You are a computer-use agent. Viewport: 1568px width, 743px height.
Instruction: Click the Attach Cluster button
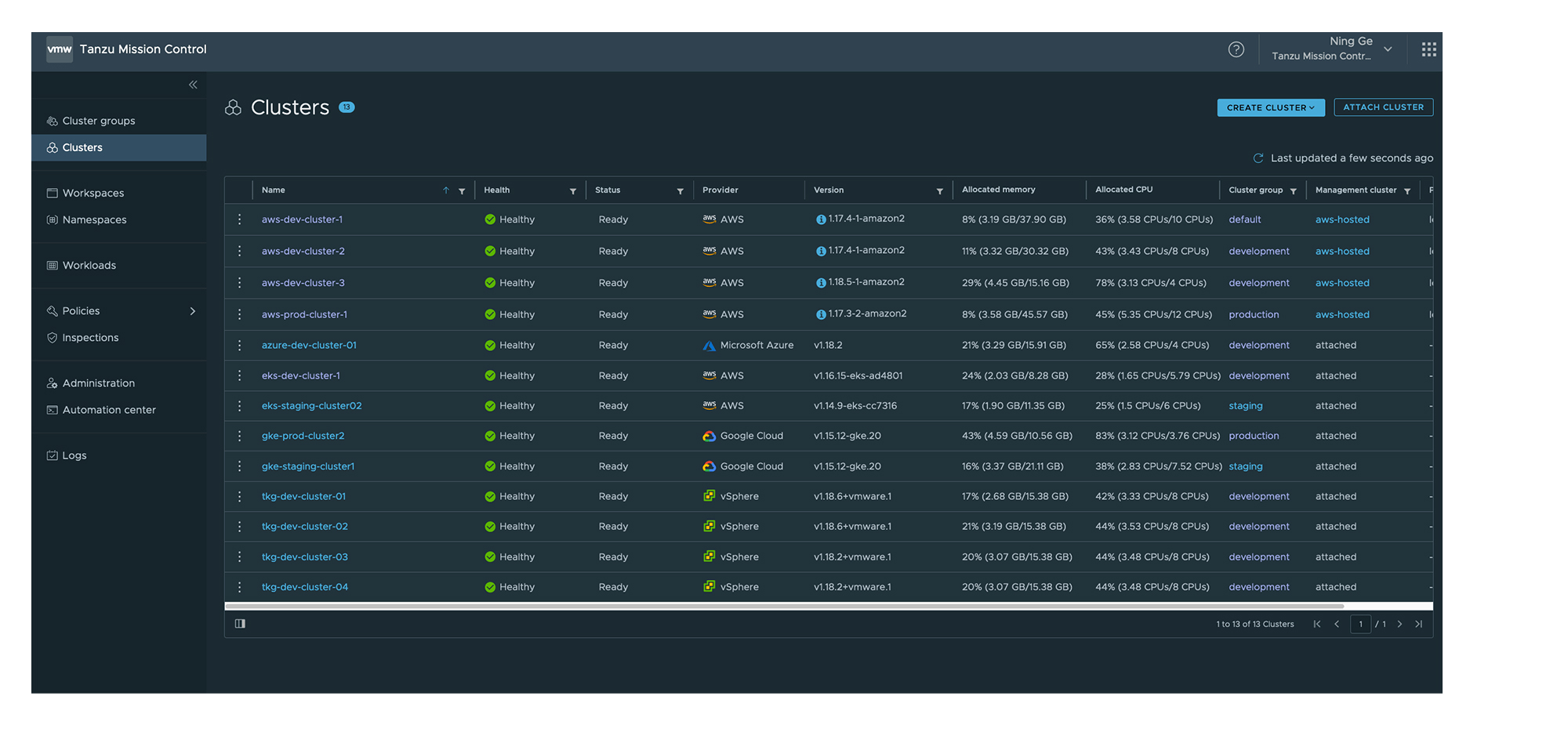1383,107
